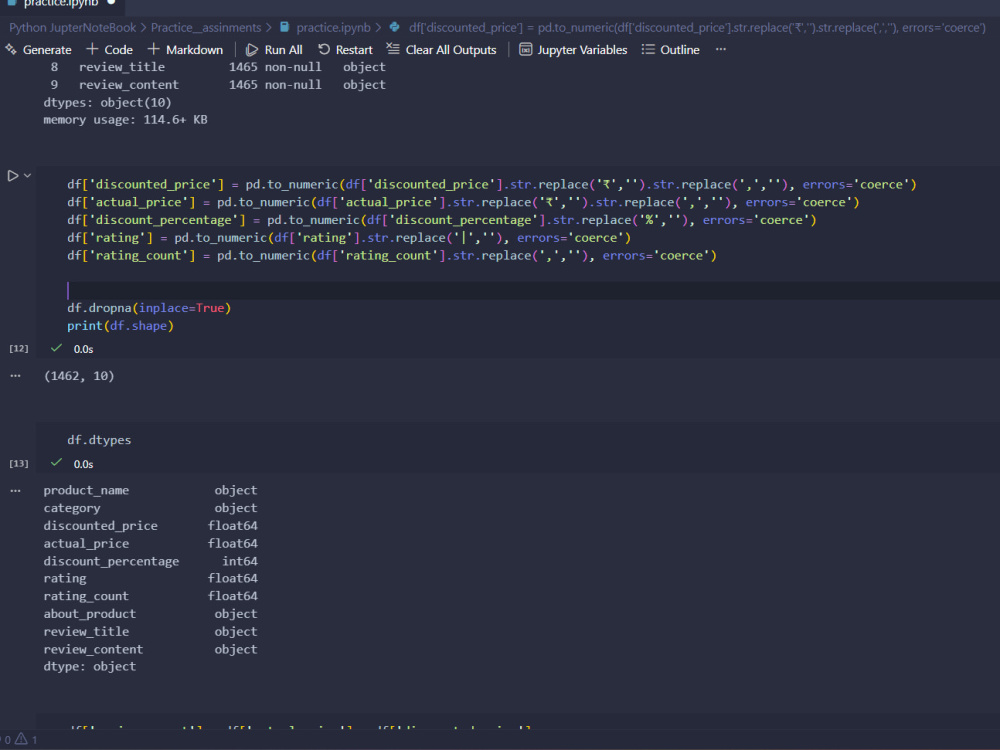Open the toolbar's more actions ellipsis

[721, 50]
